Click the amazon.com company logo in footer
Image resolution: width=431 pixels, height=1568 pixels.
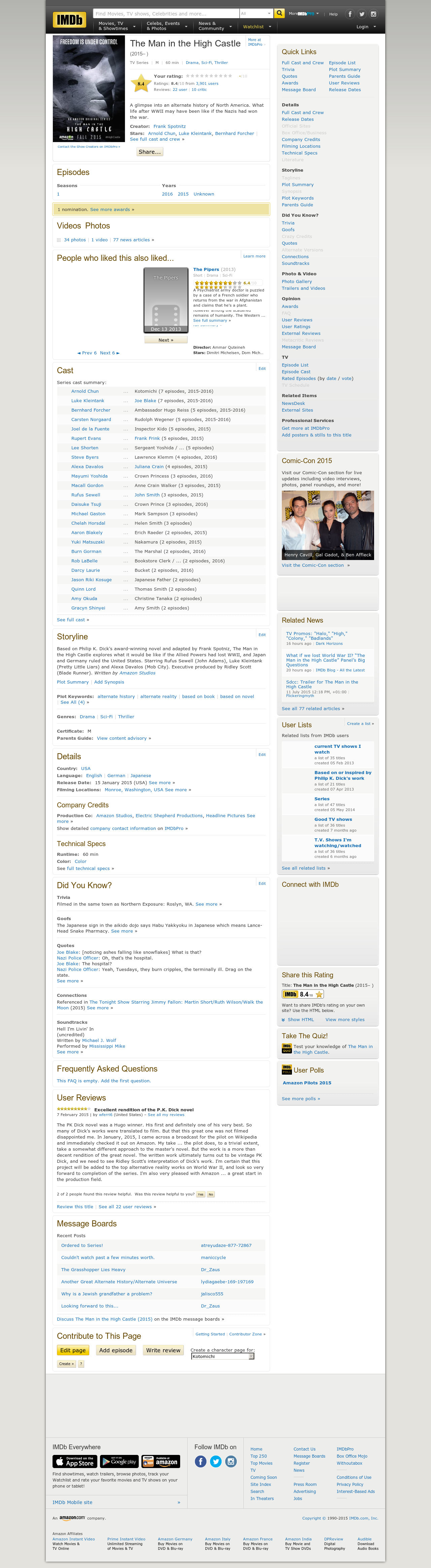(72, 1518)
